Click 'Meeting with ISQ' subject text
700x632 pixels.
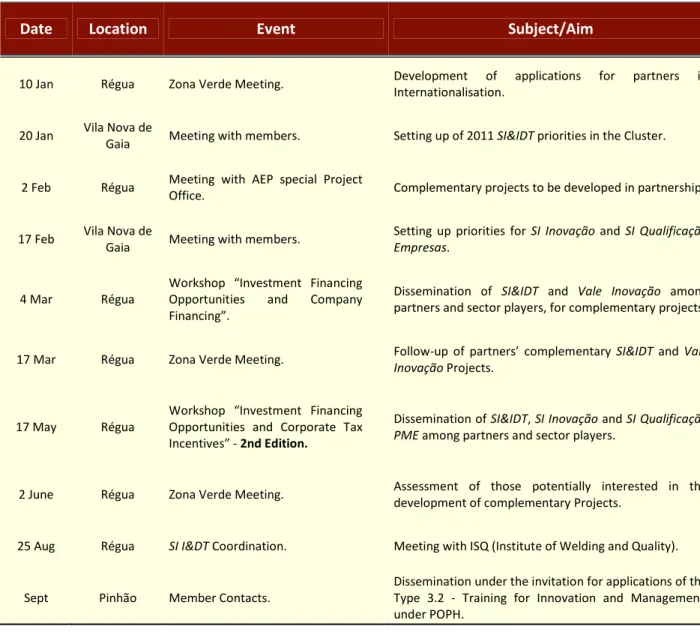(x=441, y=546)
